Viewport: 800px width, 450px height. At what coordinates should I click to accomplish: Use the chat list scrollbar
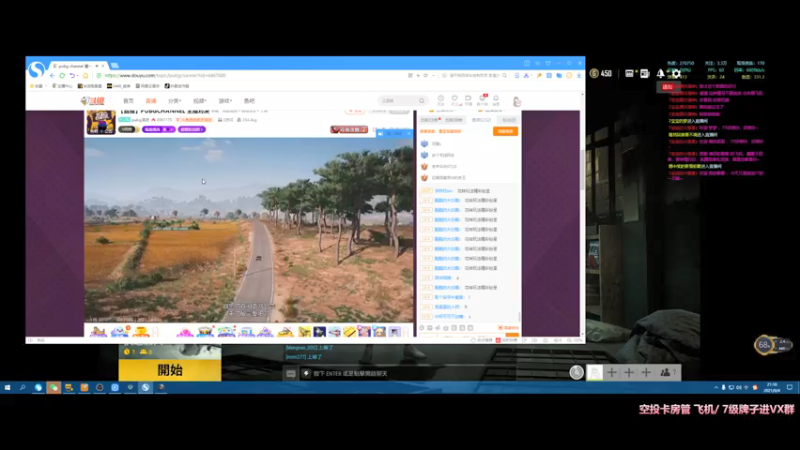pos(519,316)
